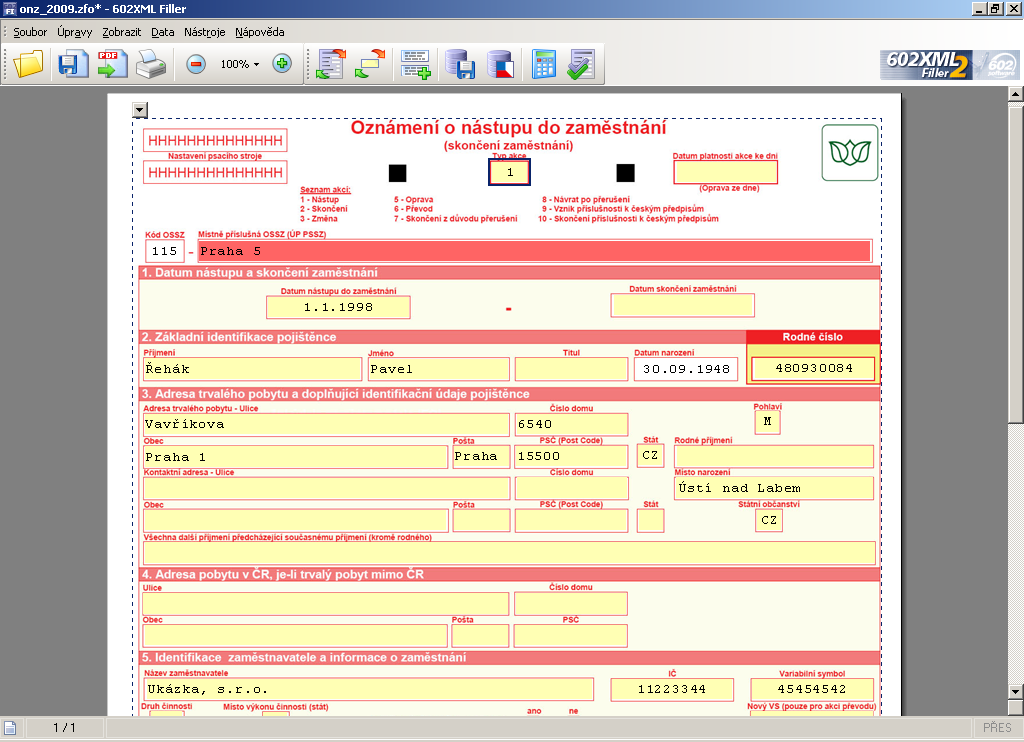Screen dimensions: 1024x742
Task: Click the Kontaktní adresa Ulice field
Action: pyautogui.click(x=327, y=488)
